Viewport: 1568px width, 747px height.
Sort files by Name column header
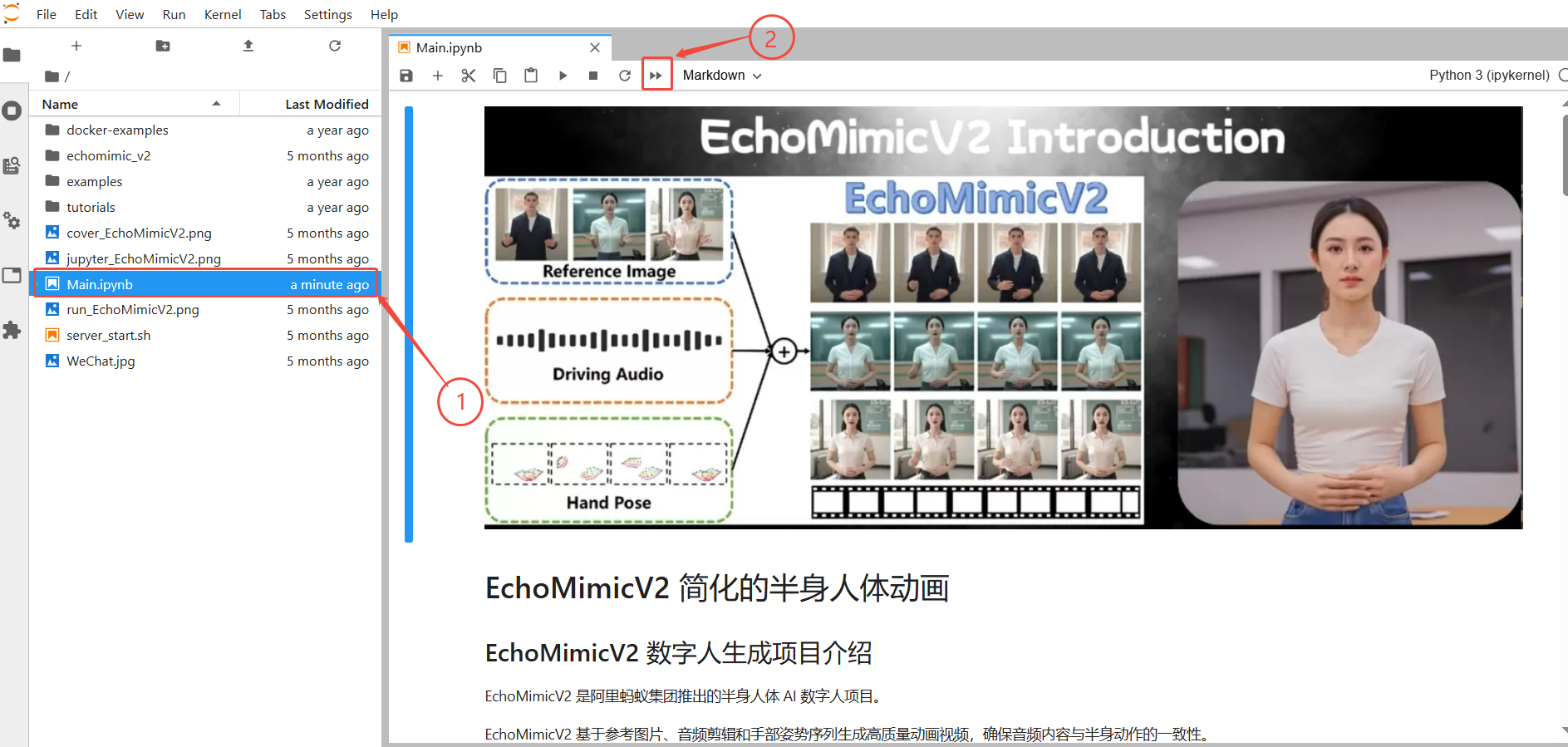click(135, 104)
